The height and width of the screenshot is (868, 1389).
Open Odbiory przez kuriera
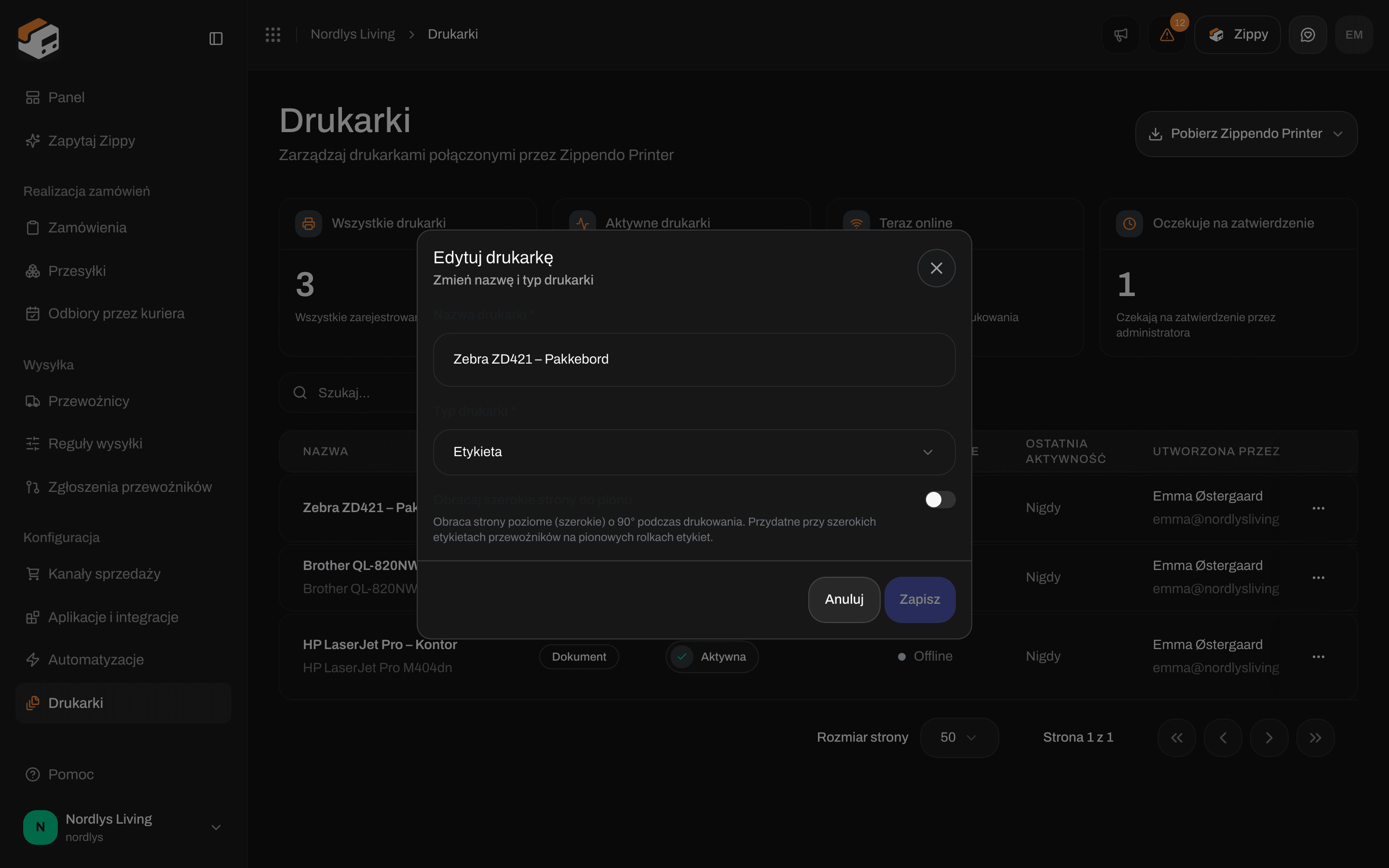click(x=123, y=313)
